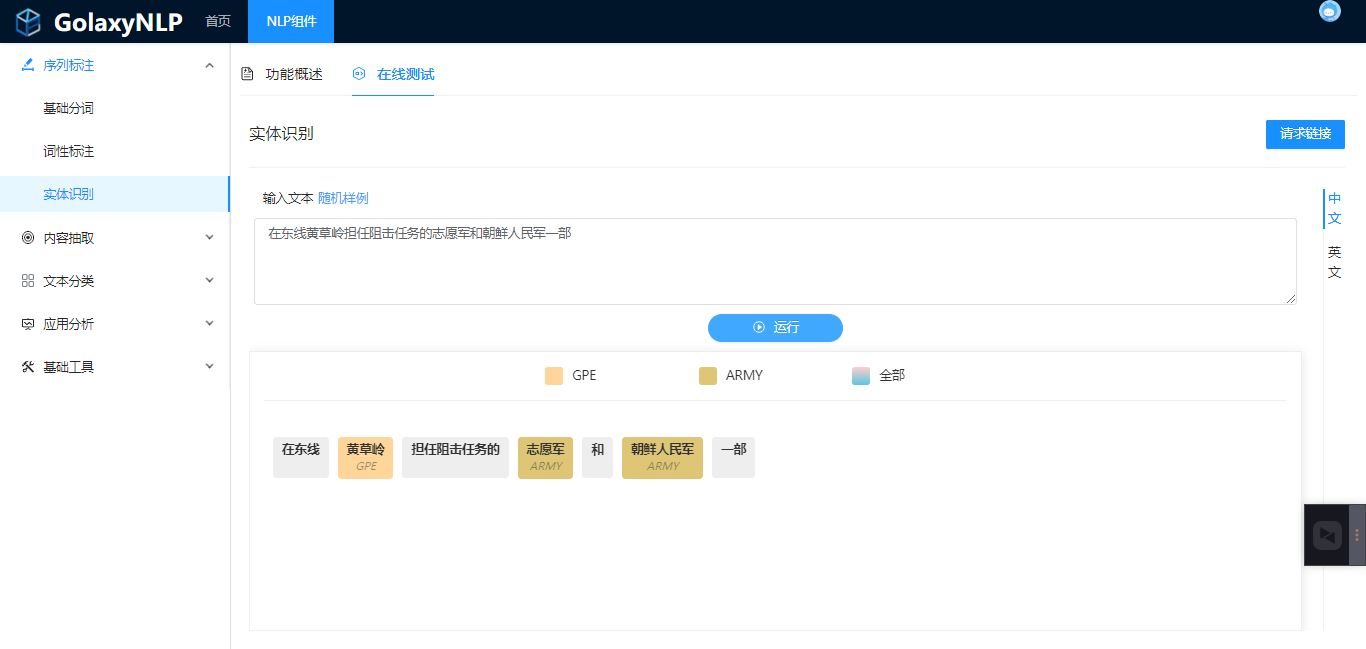Image resolution: width=1366 pixels, height=649 pixels.
Task: Switch to the 在线测试 tab
Action: coord(393,74)
